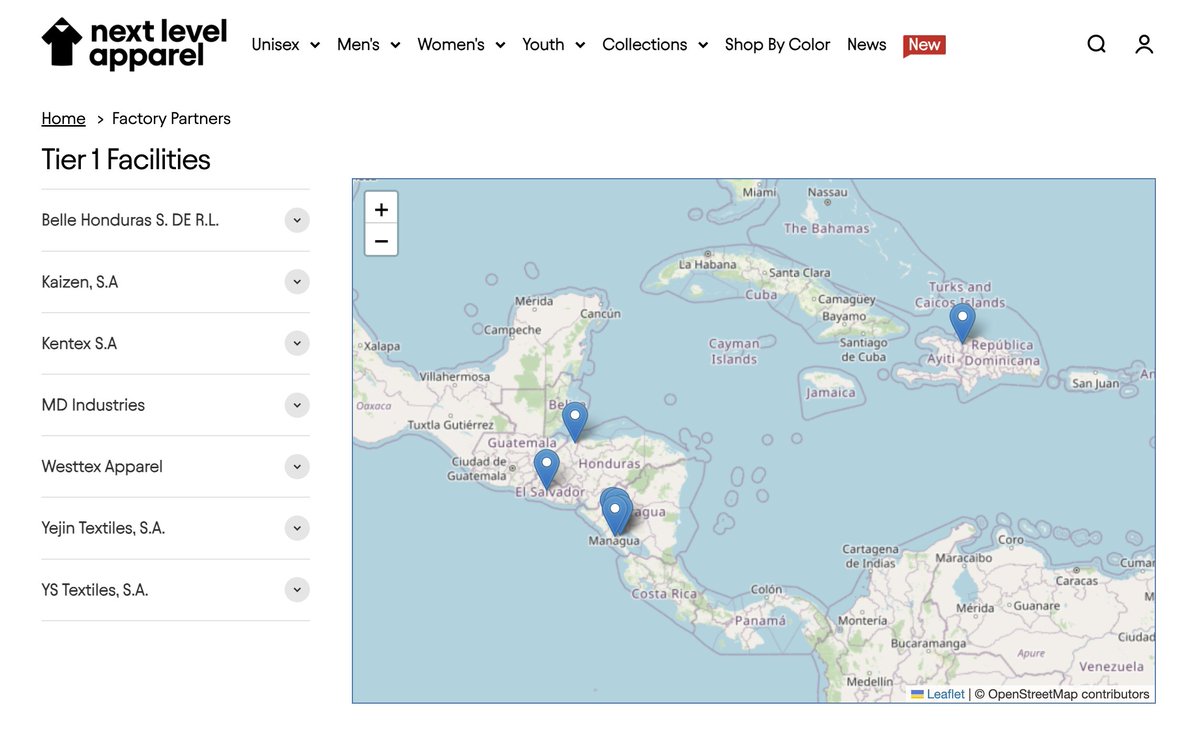This screenshot has height=731, width=1200.
Task: Expand the Kentex S.A chevron
Action: (297, 343)
